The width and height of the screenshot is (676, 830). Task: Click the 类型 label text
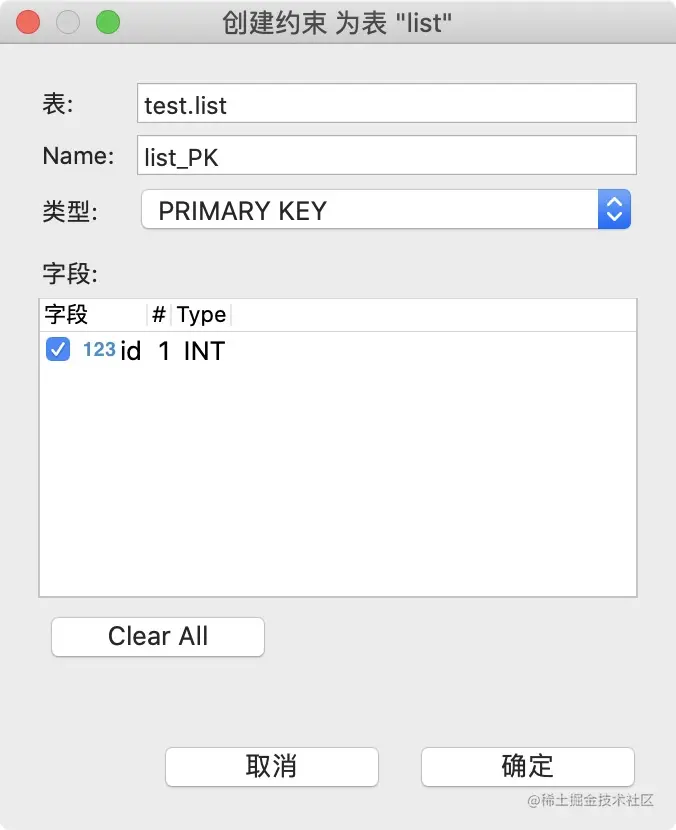(x=70, y=211)
